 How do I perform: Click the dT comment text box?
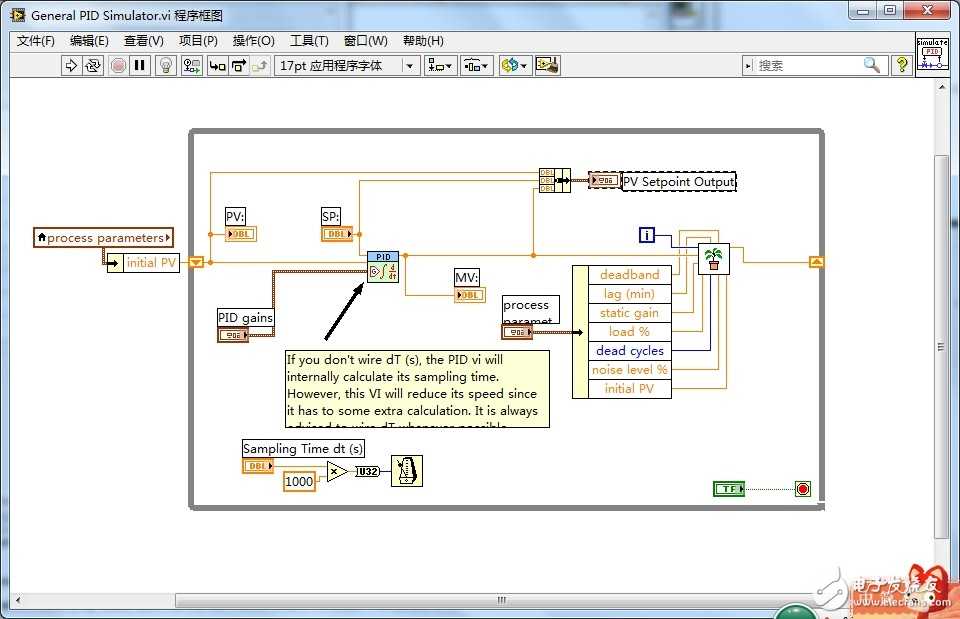[x=418, y=389]
